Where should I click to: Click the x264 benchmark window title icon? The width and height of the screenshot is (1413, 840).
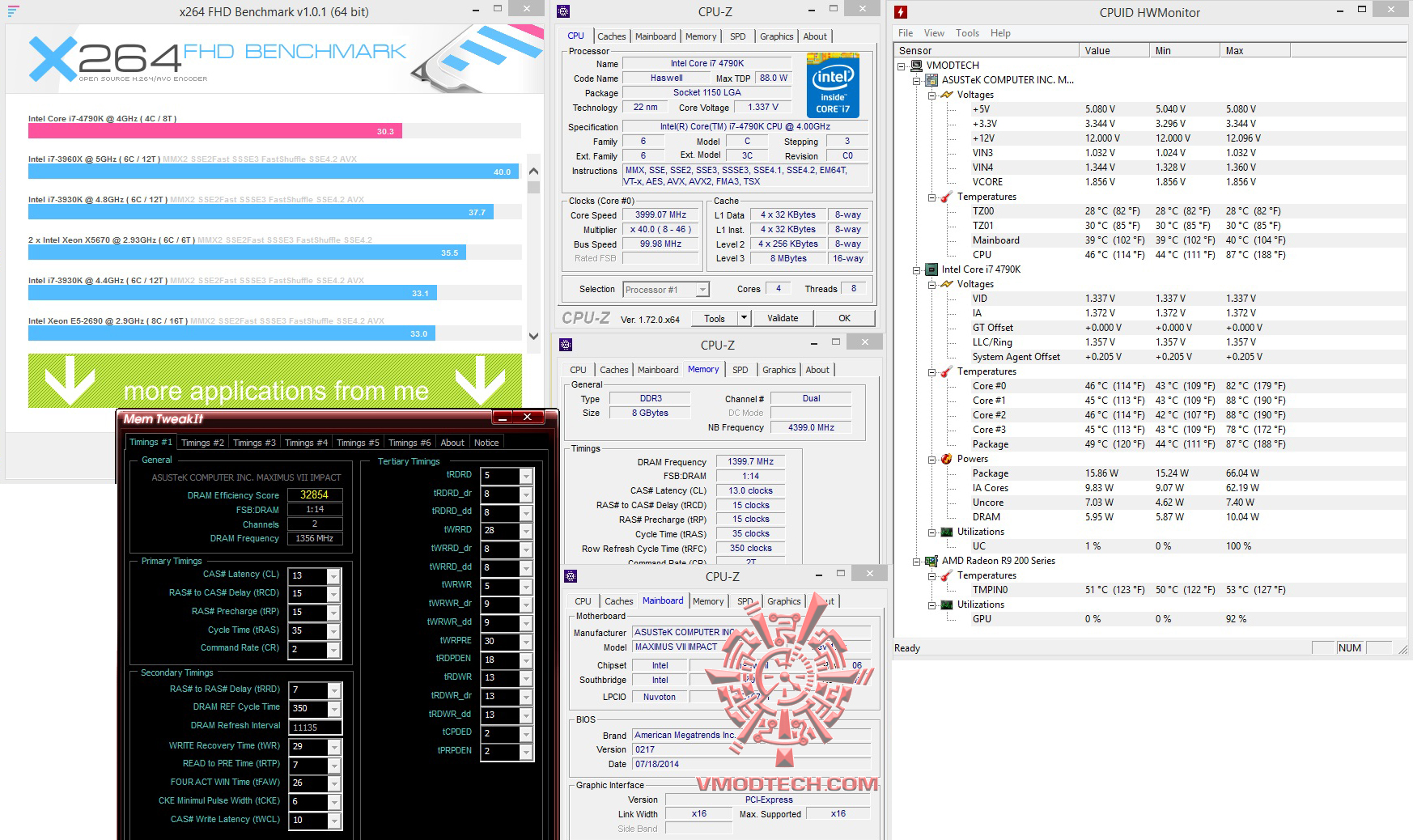(x=13, y=11)
